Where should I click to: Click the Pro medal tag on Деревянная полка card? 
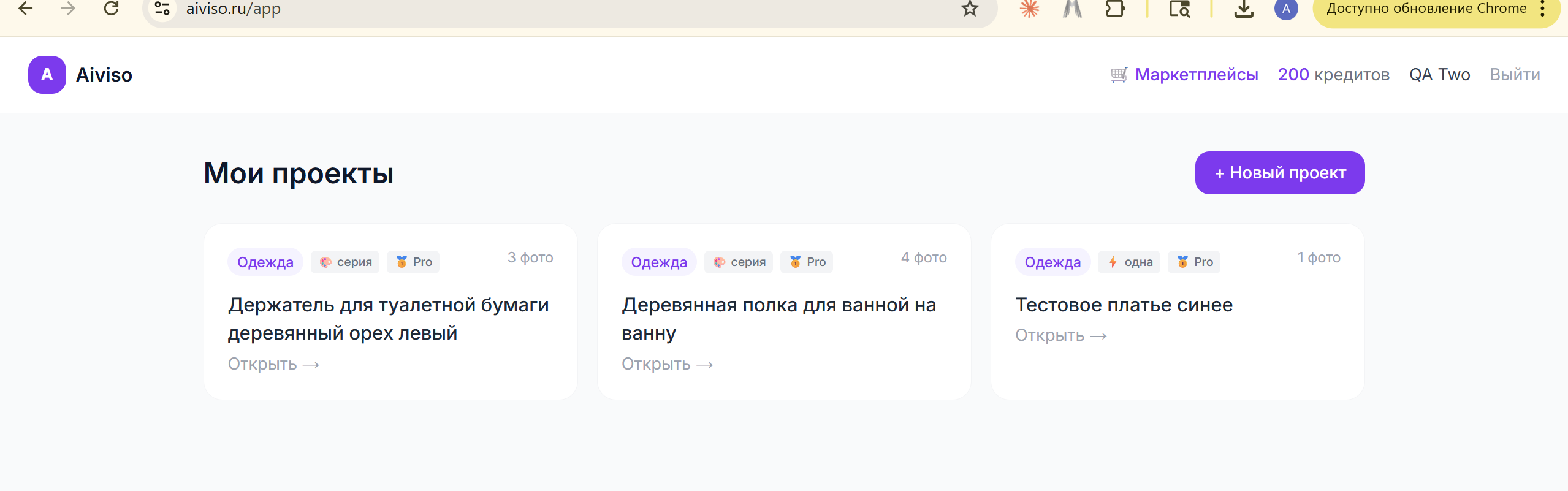click(807, 262)
